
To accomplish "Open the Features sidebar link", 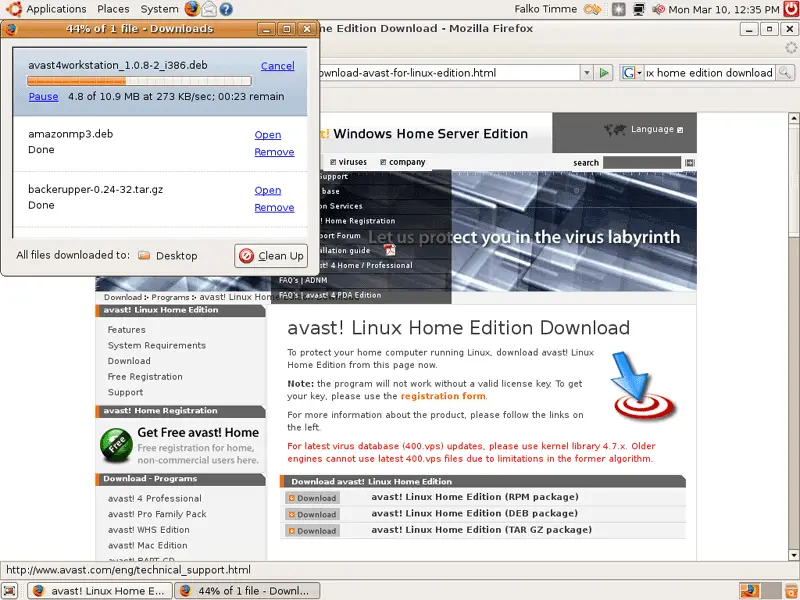I will (x=127, y=330).
